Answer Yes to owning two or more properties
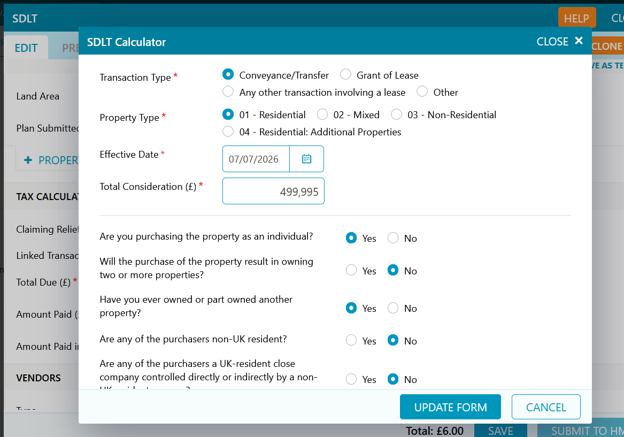Image resolution: width=624 pixels, height=437 pixels. coord(351,270)
